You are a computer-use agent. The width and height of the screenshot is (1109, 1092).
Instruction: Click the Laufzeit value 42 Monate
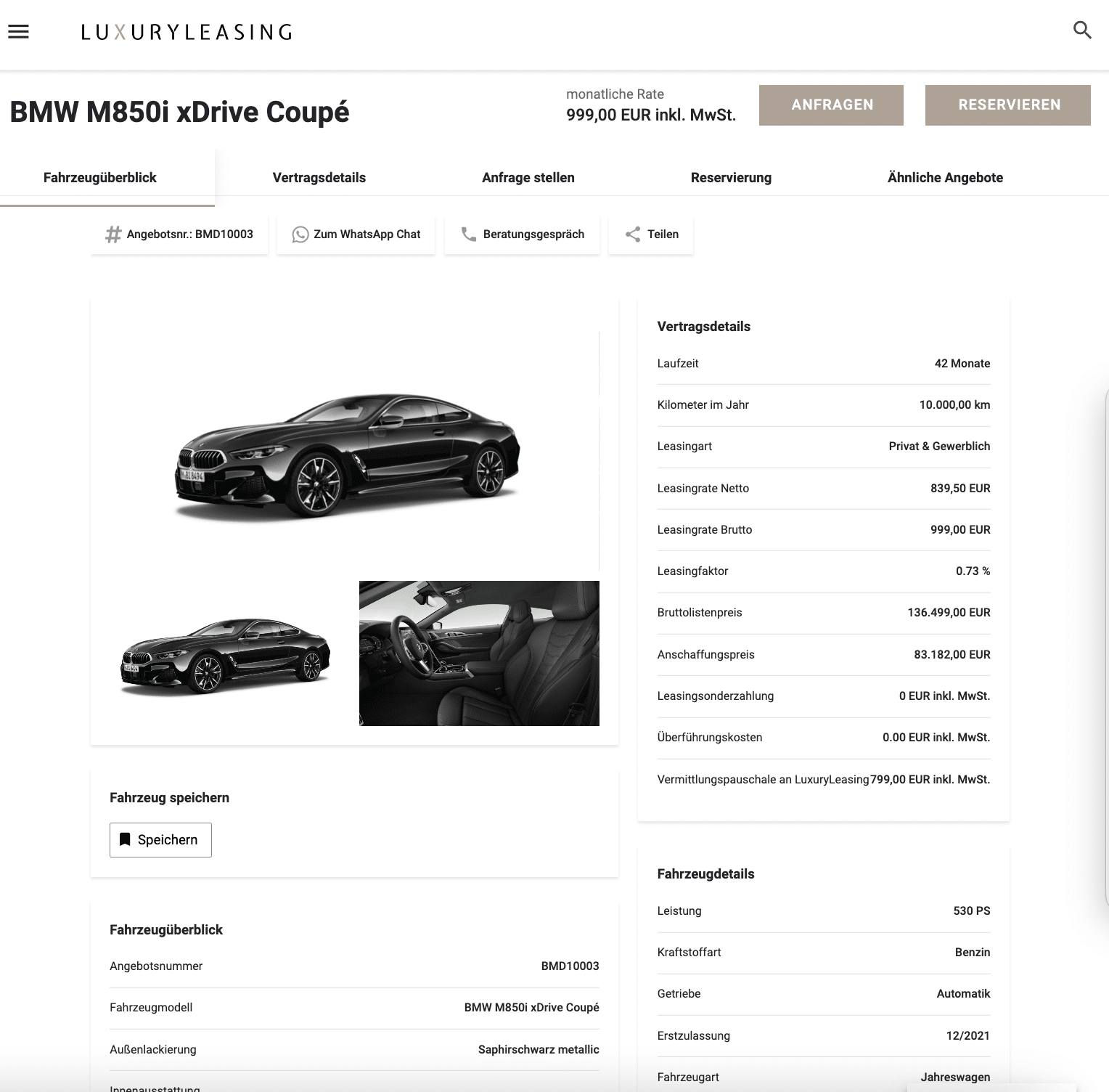click(962, 364)
